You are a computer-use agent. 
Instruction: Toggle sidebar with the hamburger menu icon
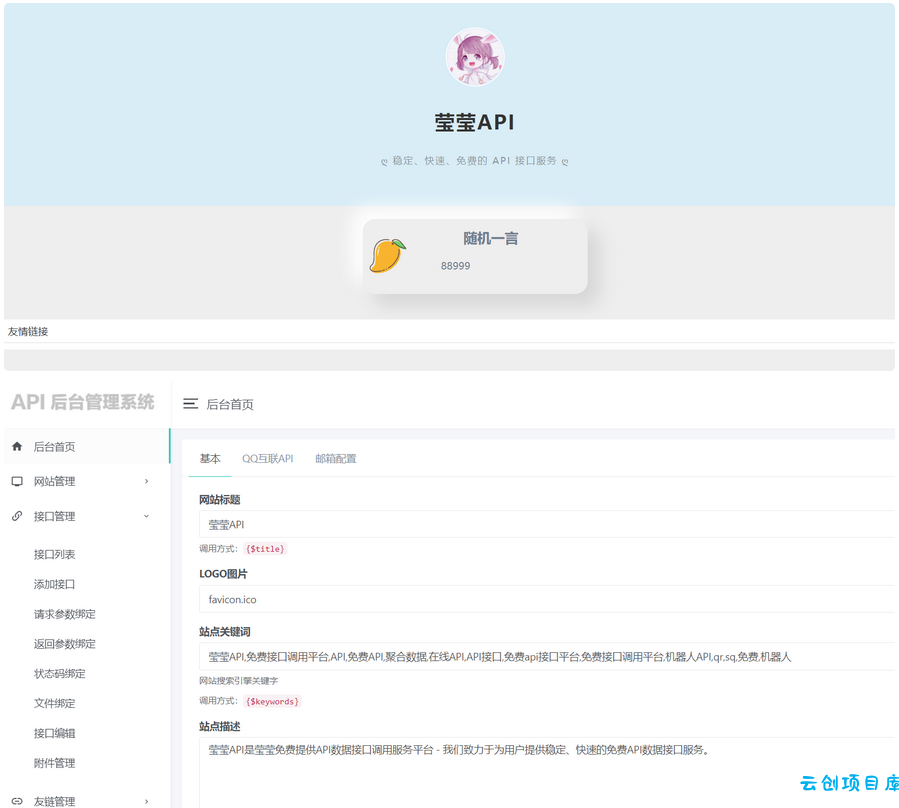click(190, 404)
